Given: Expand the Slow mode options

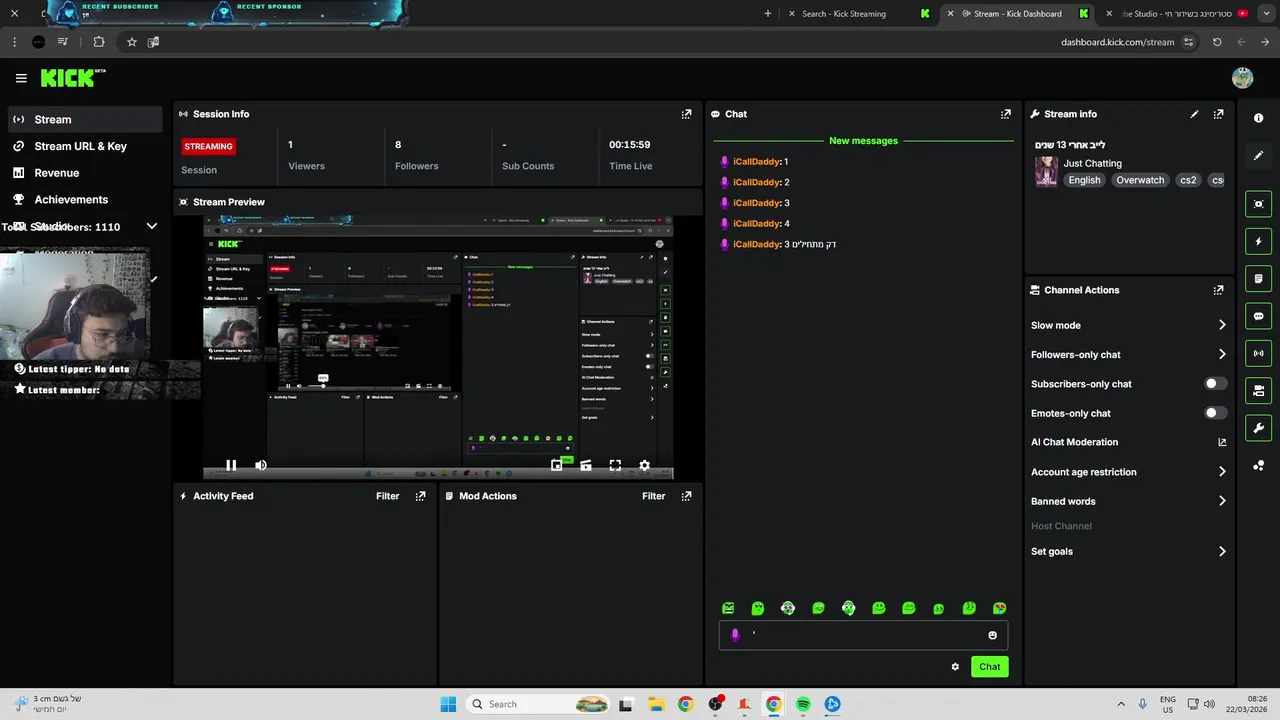Looking at the screenshot, I should (1222, 325).
